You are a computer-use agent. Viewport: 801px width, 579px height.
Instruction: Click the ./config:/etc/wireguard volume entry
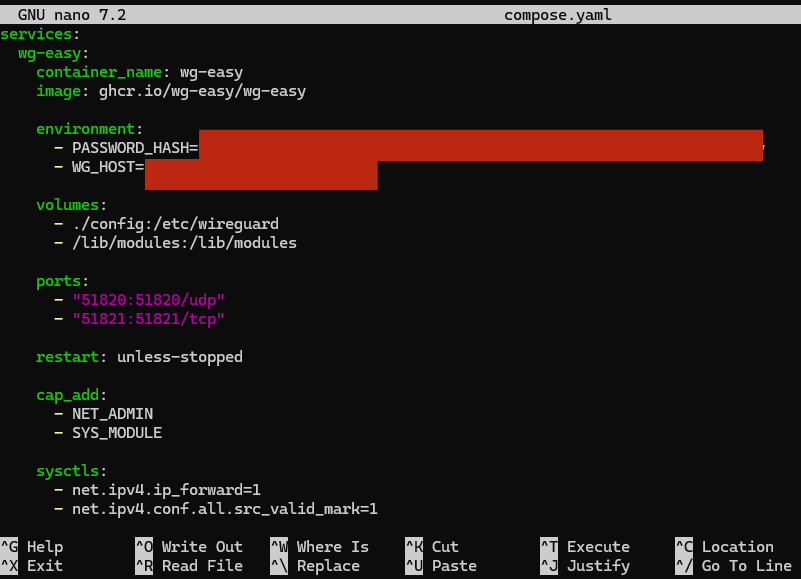pos(175,224)
